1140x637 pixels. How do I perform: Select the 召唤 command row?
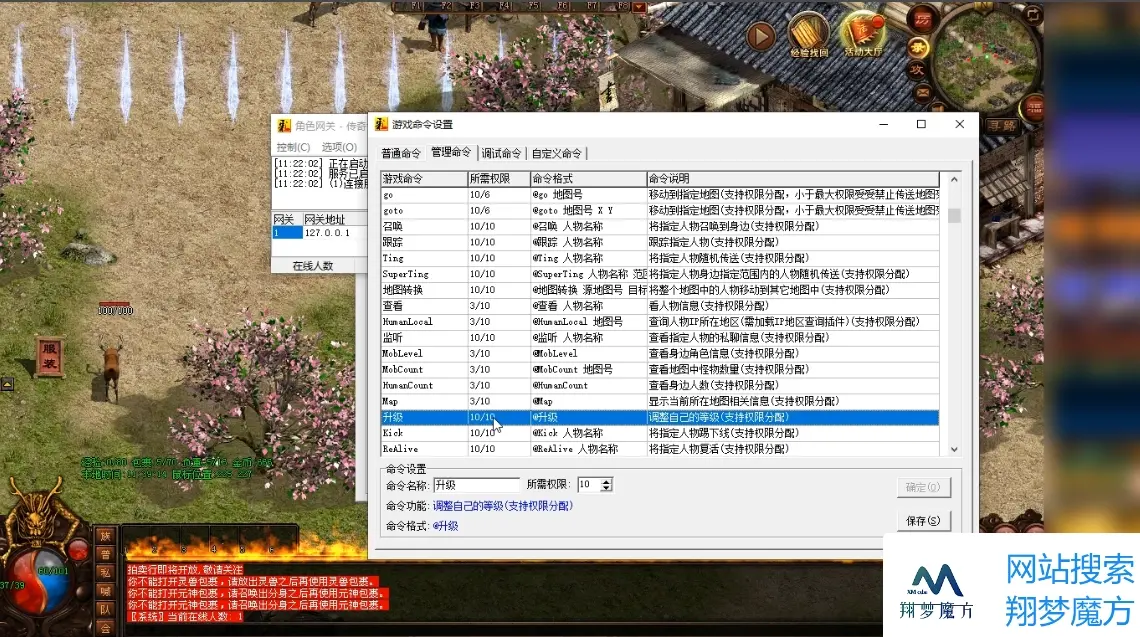tap(660, 227)
